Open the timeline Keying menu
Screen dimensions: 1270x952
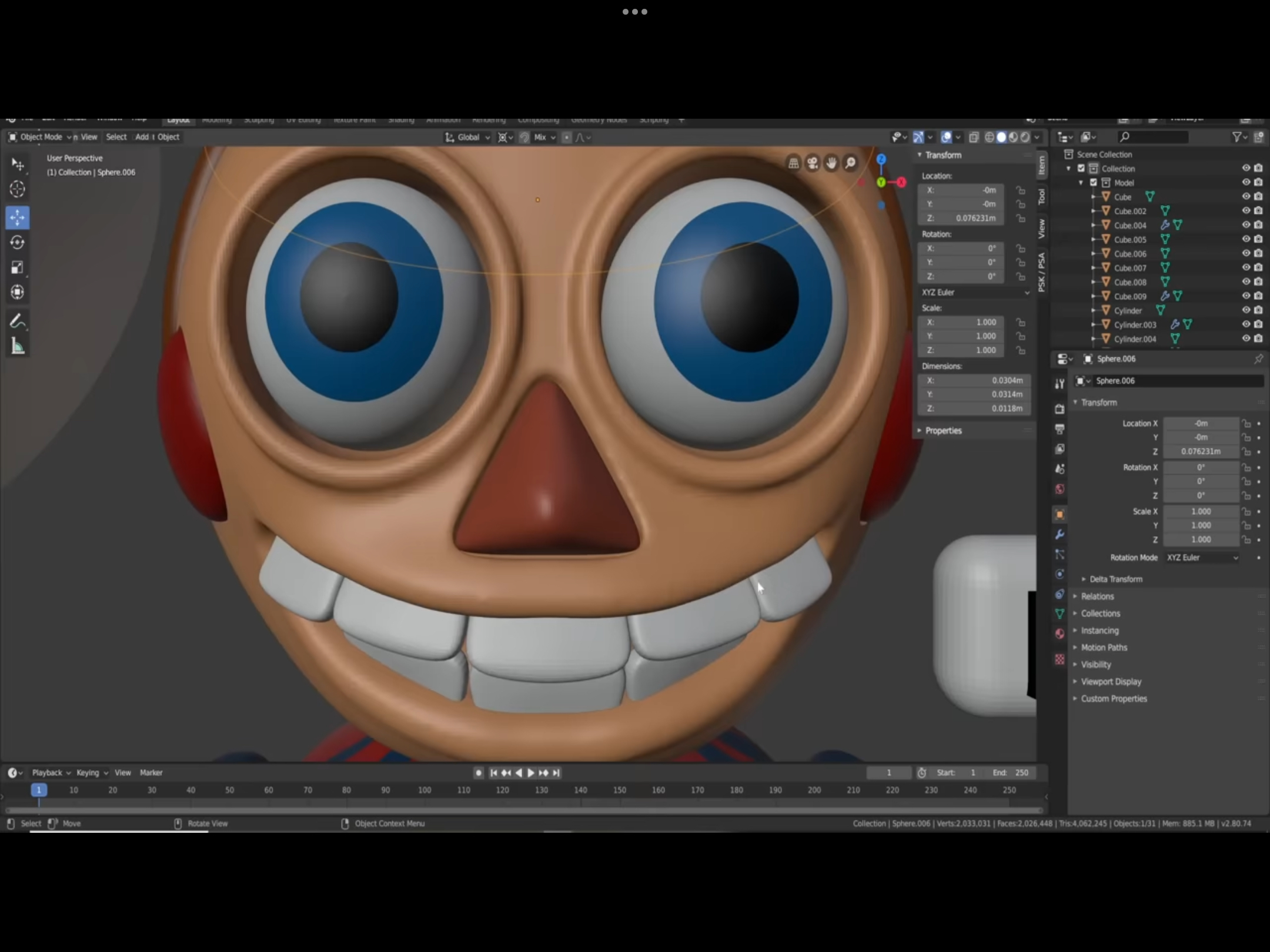[x=92, y=773]
